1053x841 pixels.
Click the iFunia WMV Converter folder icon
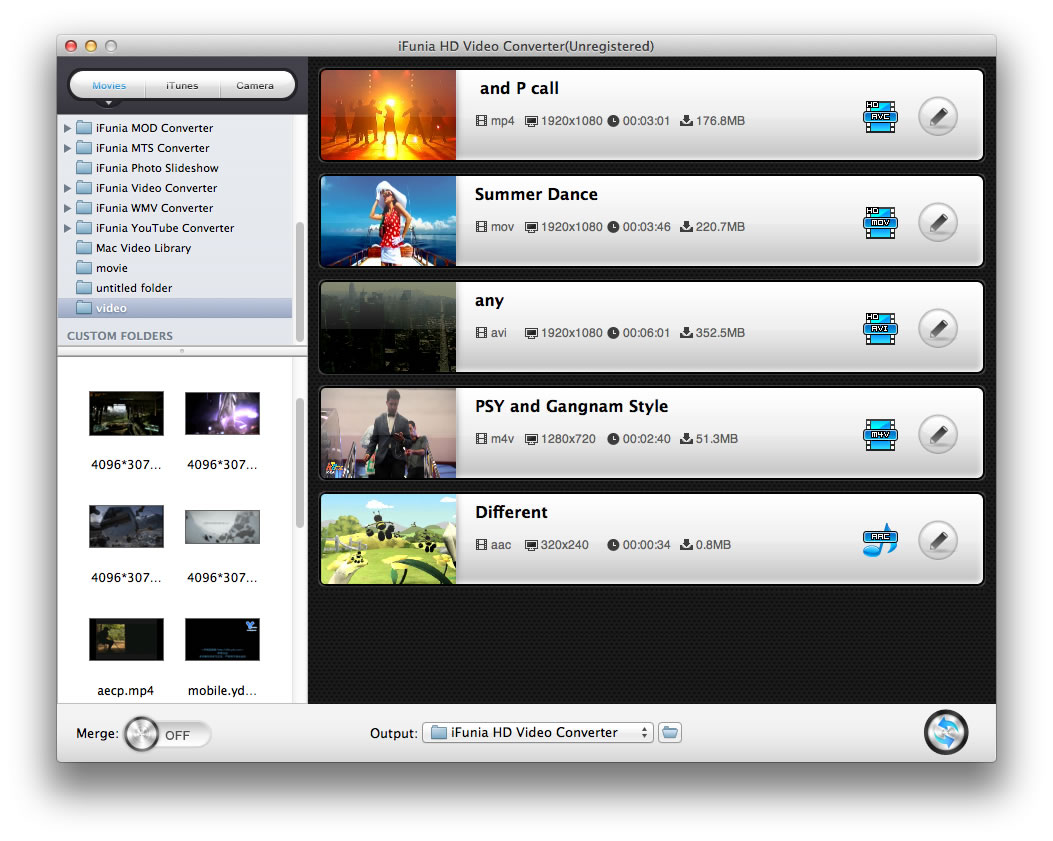pyautogui.click(x=84, y=208)
